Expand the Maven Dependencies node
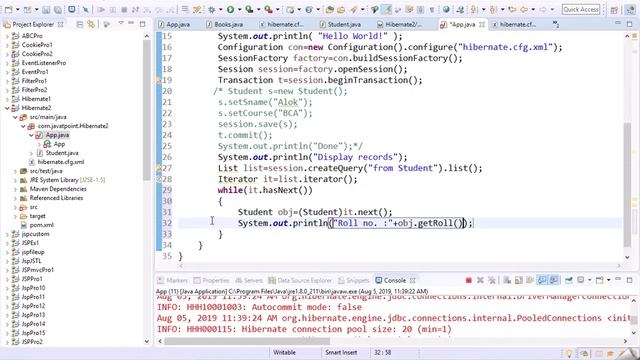Screen dimensions: 640x360 [15, 189]
